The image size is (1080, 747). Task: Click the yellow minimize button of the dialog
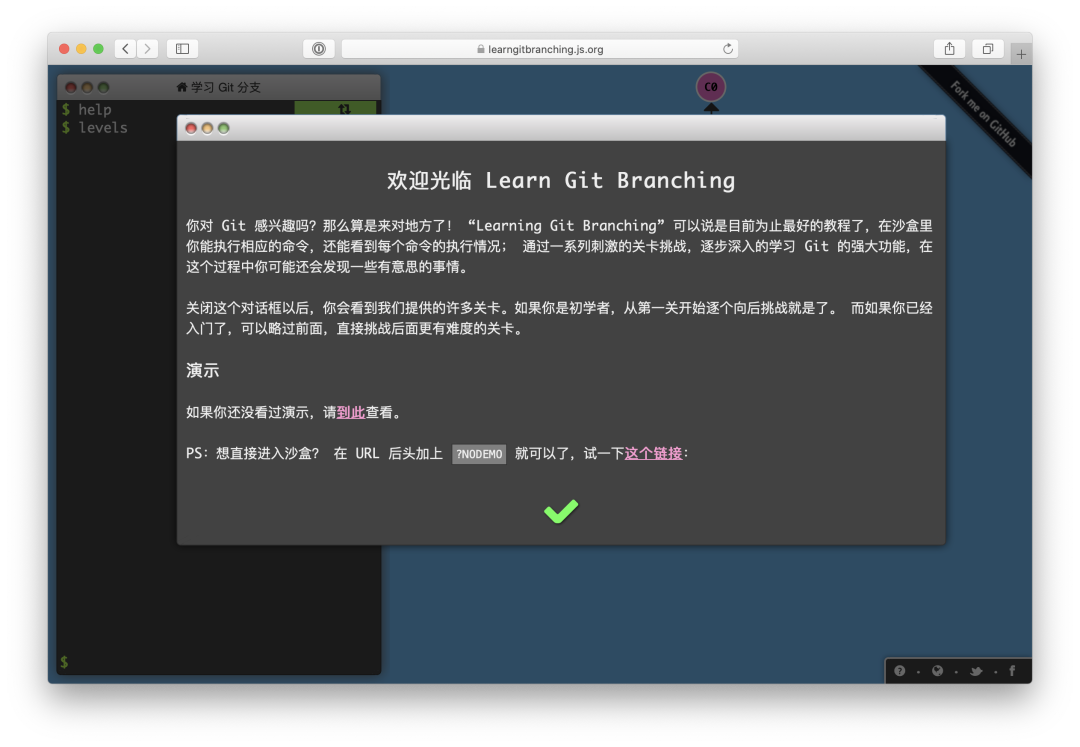207,128
